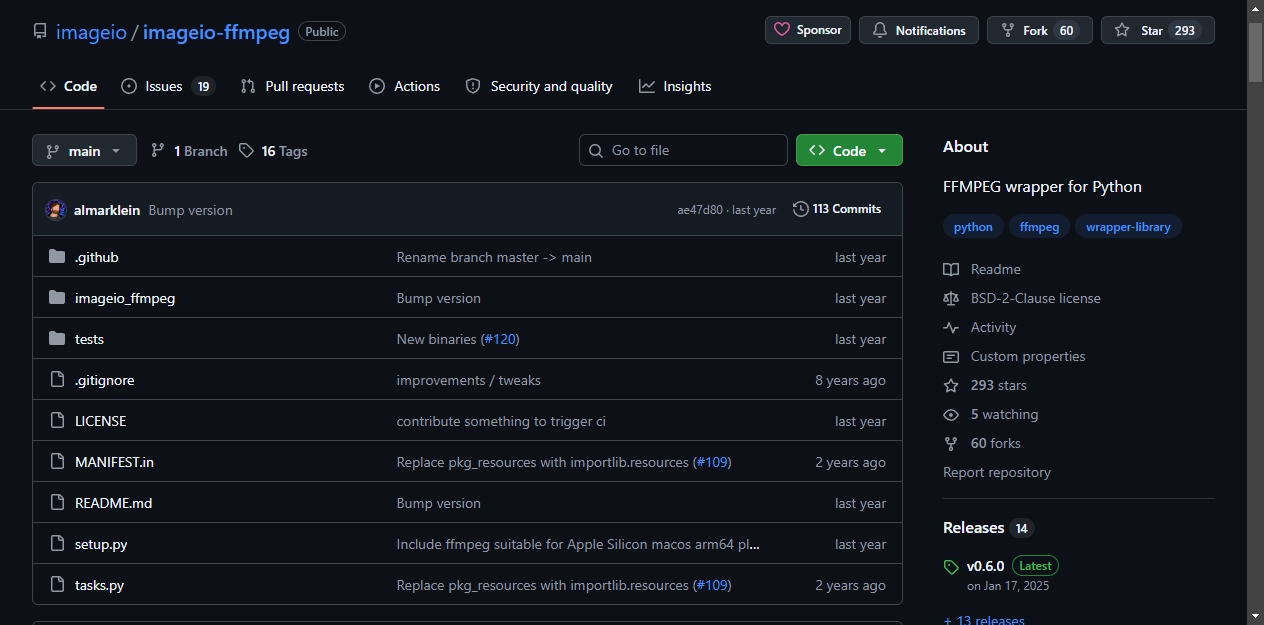Click Report repository

997,472
